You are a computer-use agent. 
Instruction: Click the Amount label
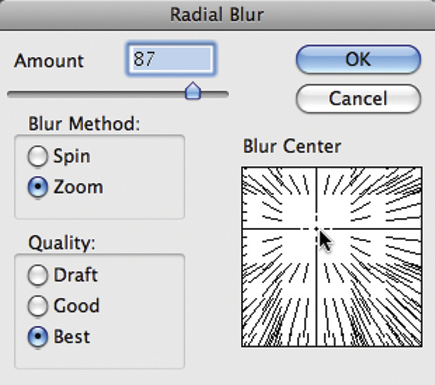tap(49, 61)
